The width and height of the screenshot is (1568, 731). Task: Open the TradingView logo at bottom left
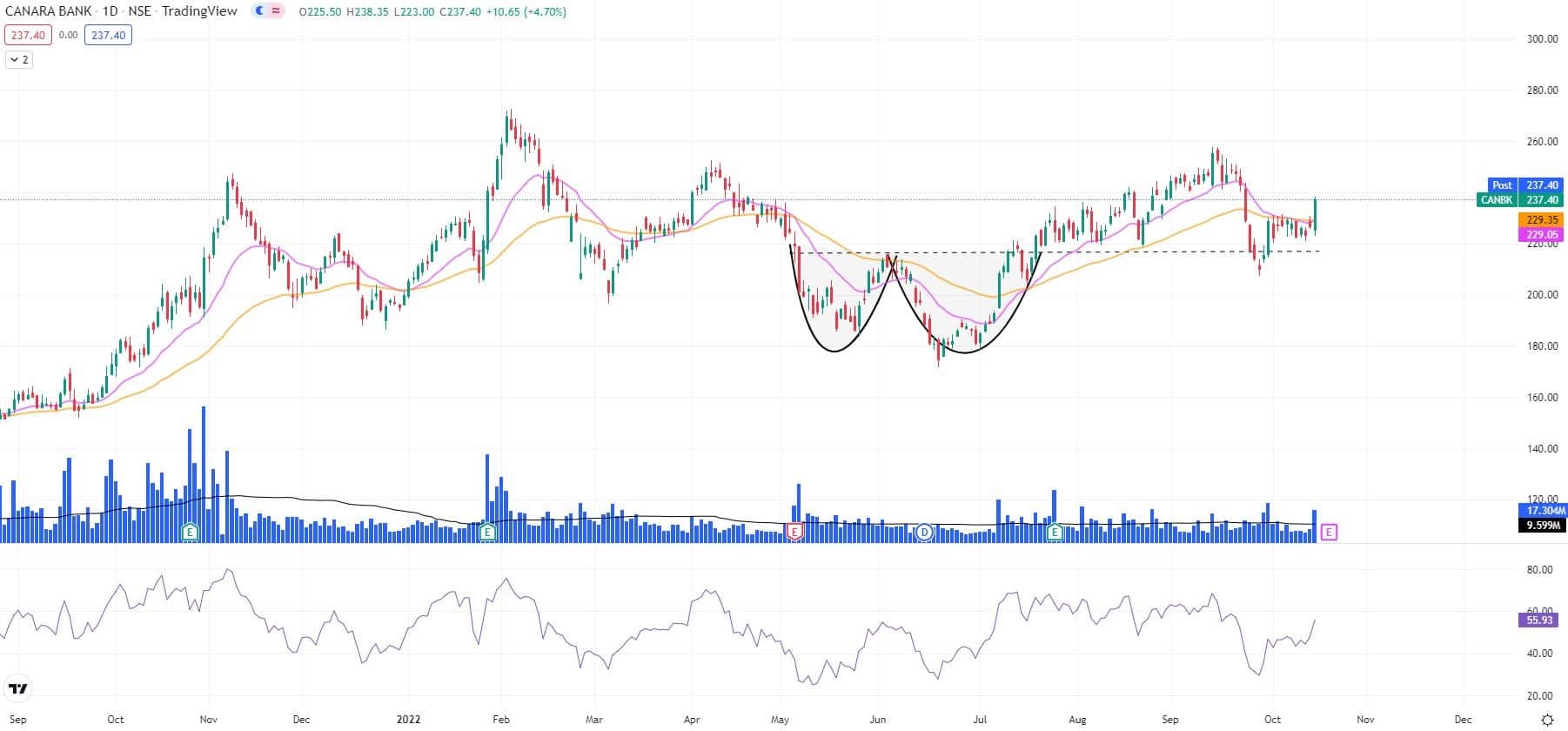(x=17, y=688)
